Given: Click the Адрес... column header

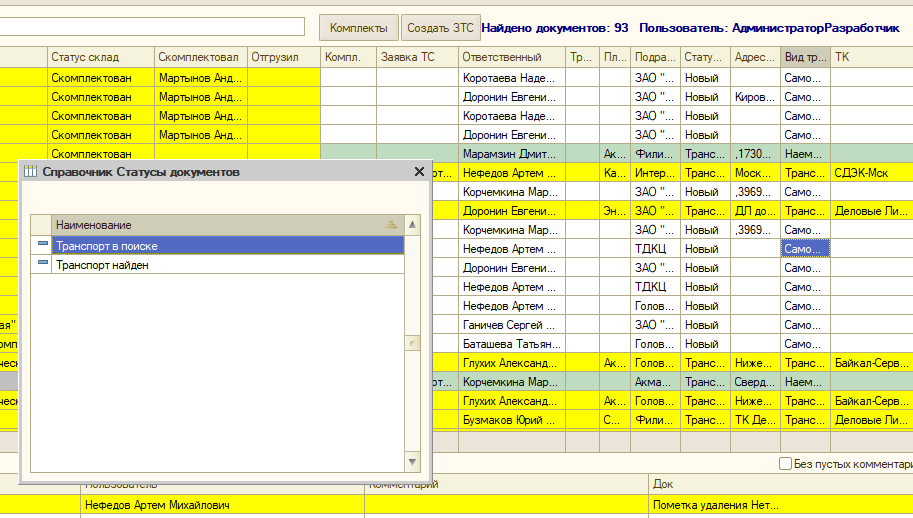Looking at the screenshot, I should [x=755, y=57].
